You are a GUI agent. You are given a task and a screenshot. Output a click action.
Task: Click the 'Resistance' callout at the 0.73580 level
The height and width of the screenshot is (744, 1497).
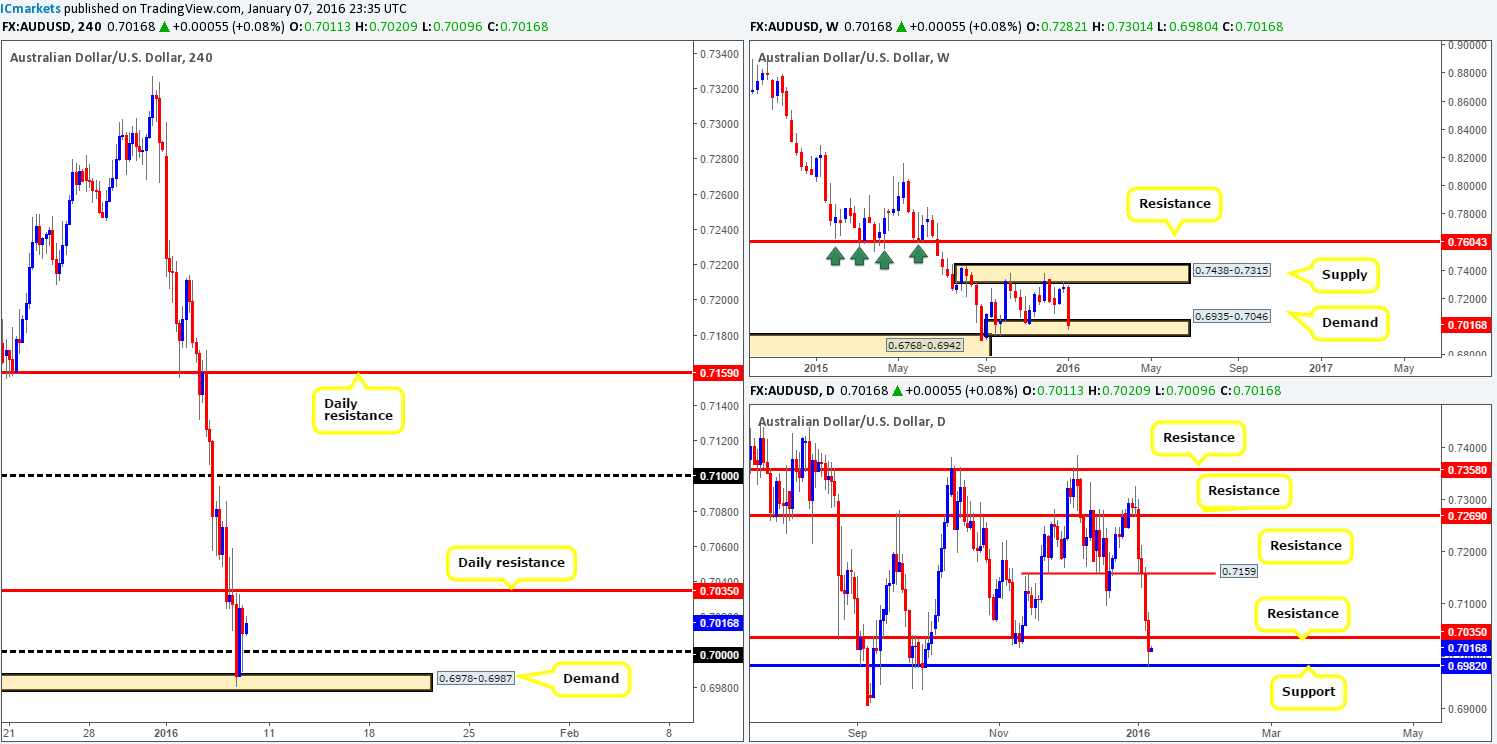[x=1199, y=437]
